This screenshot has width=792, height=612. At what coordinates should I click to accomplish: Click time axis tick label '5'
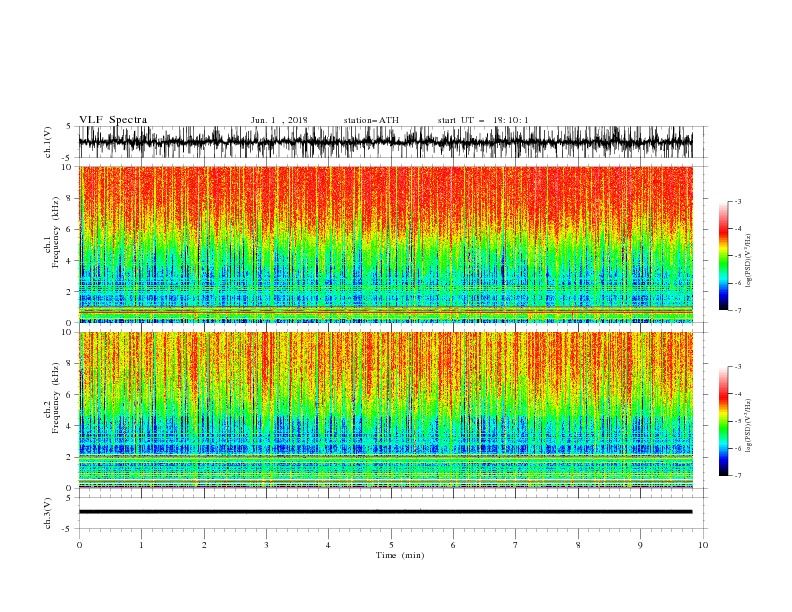pyautogui.click(x=391, y=545)
